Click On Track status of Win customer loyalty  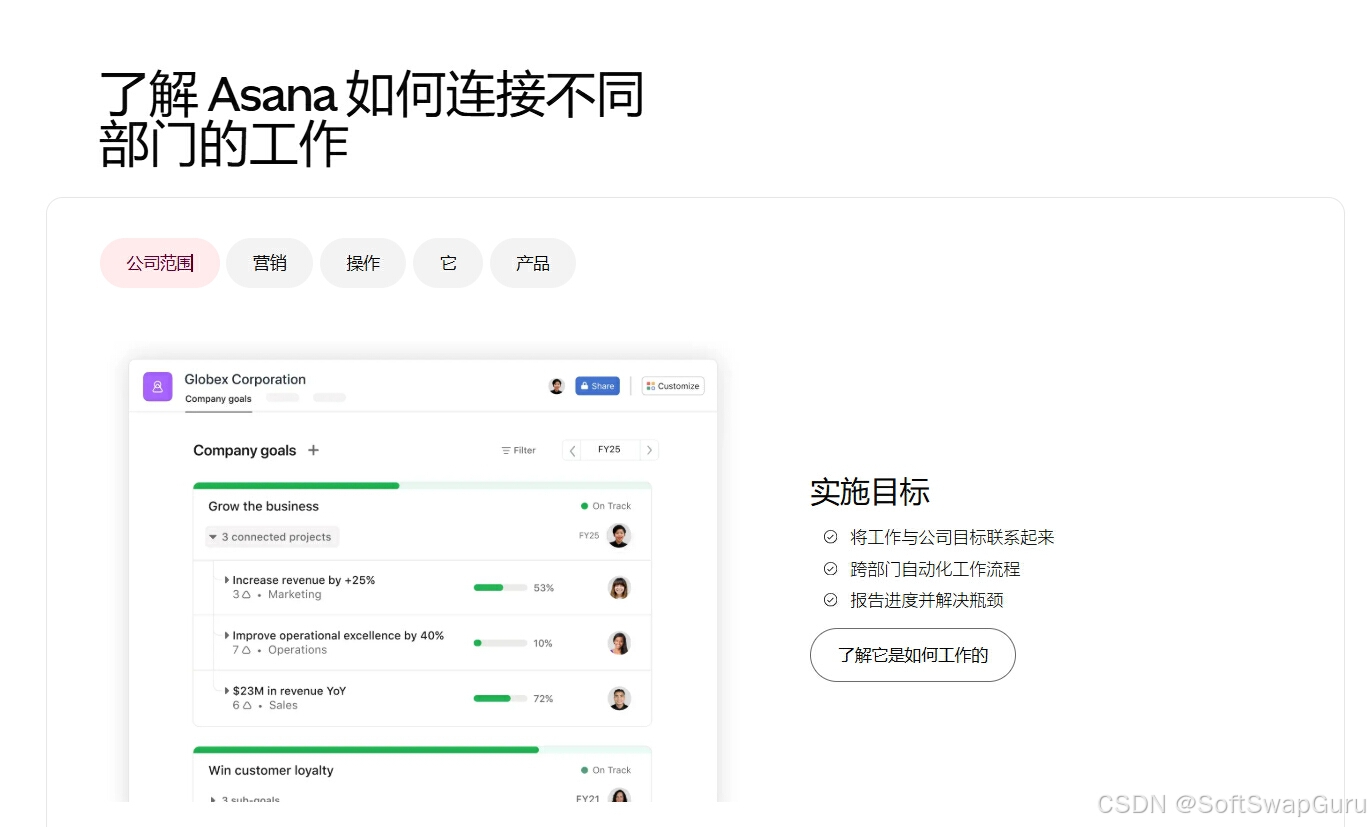606,770
